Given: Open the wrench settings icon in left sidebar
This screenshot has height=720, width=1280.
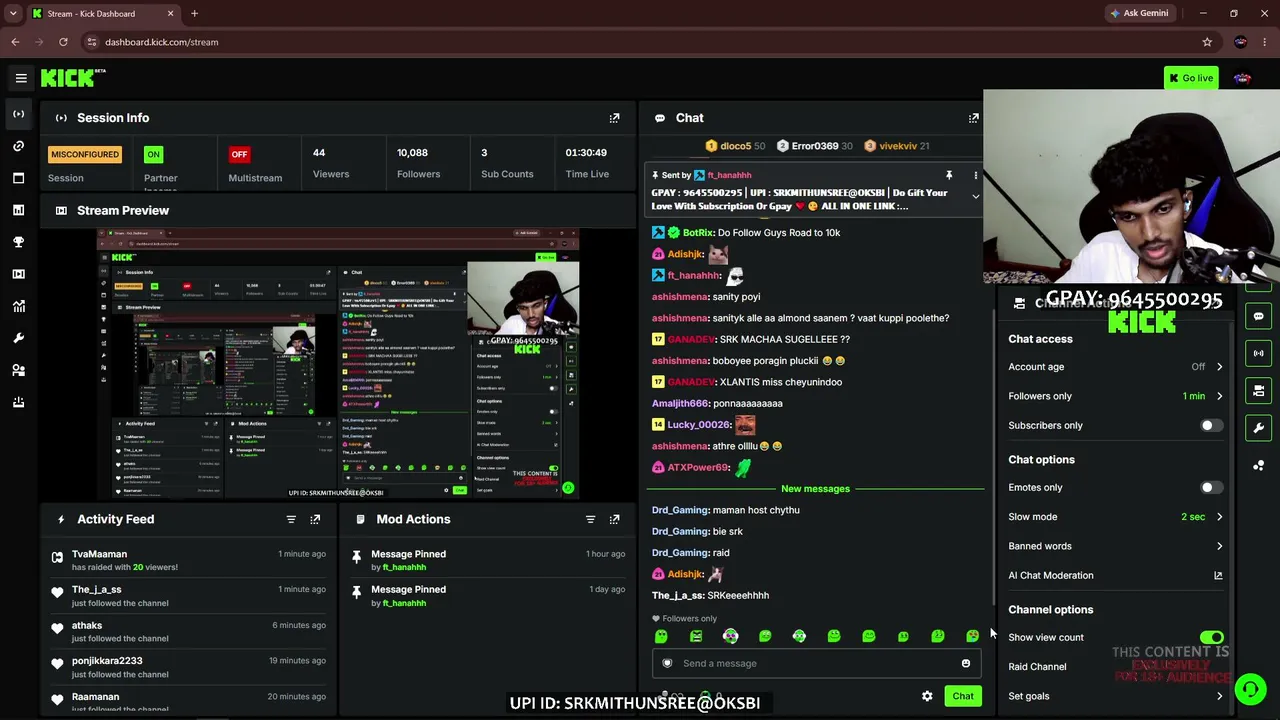Looking at the screenshot, I should pos(19,338).
